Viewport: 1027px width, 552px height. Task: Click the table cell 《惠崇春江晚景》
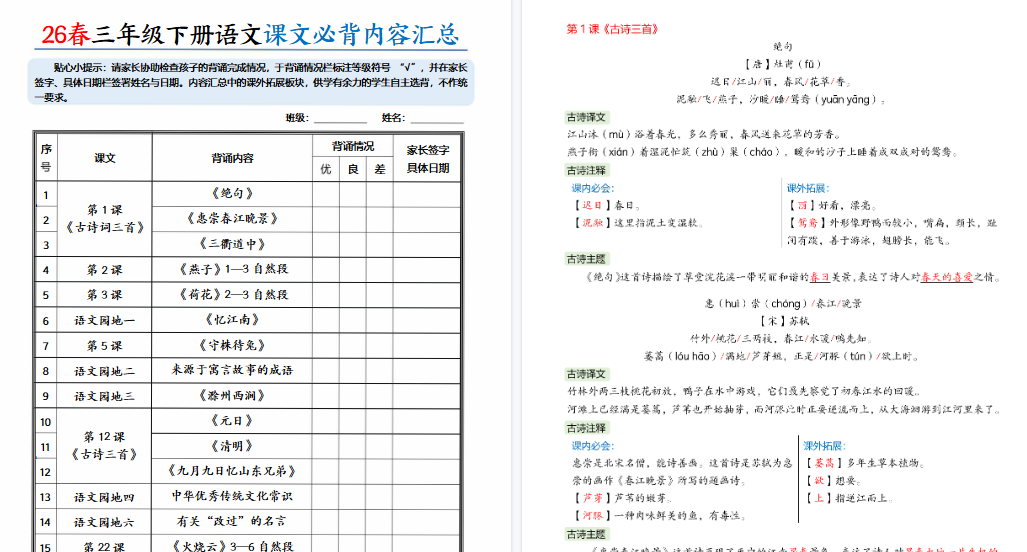pyautogui.click(x=232, y=219)
